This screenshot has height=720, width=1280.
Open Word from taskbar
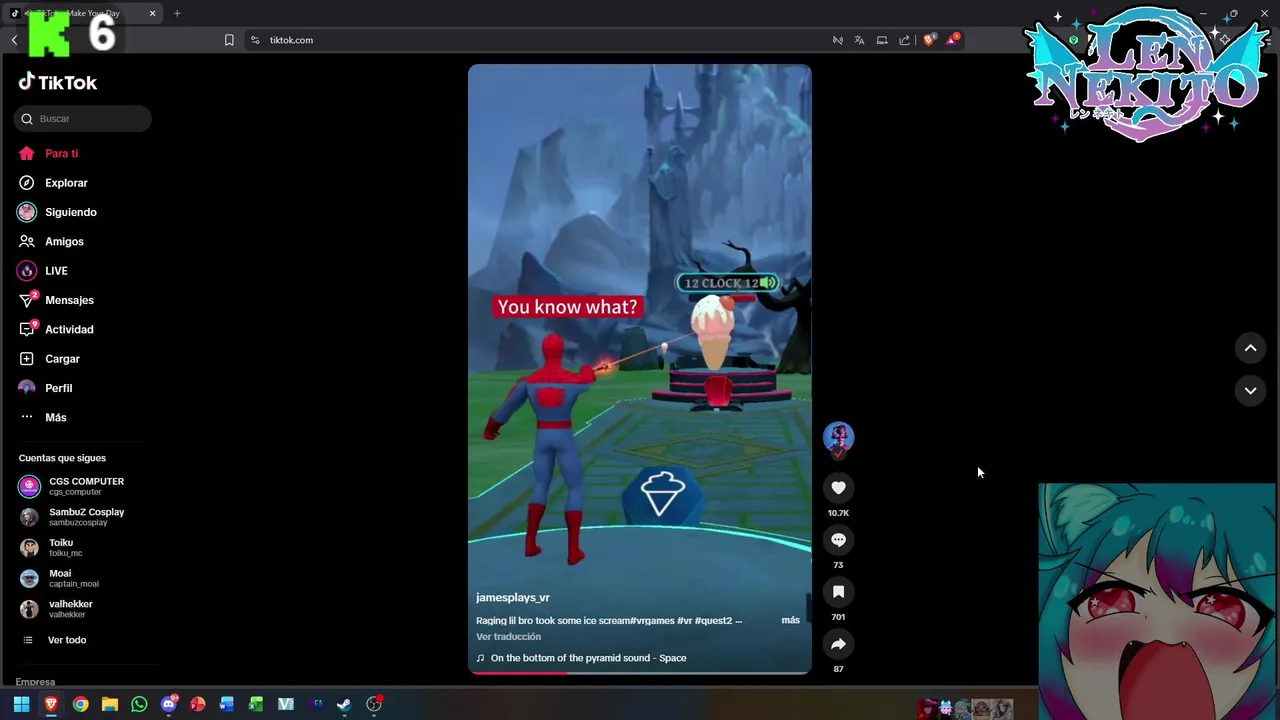(227, 704)
